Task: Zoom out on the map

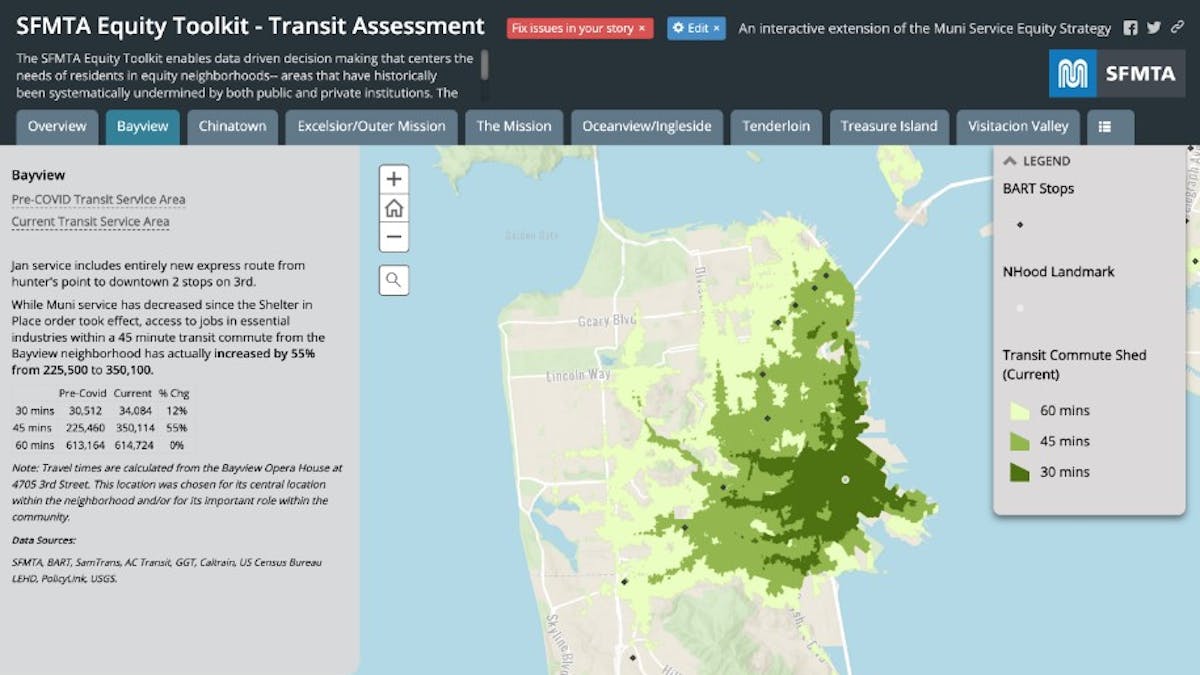Action: (393, 237)
